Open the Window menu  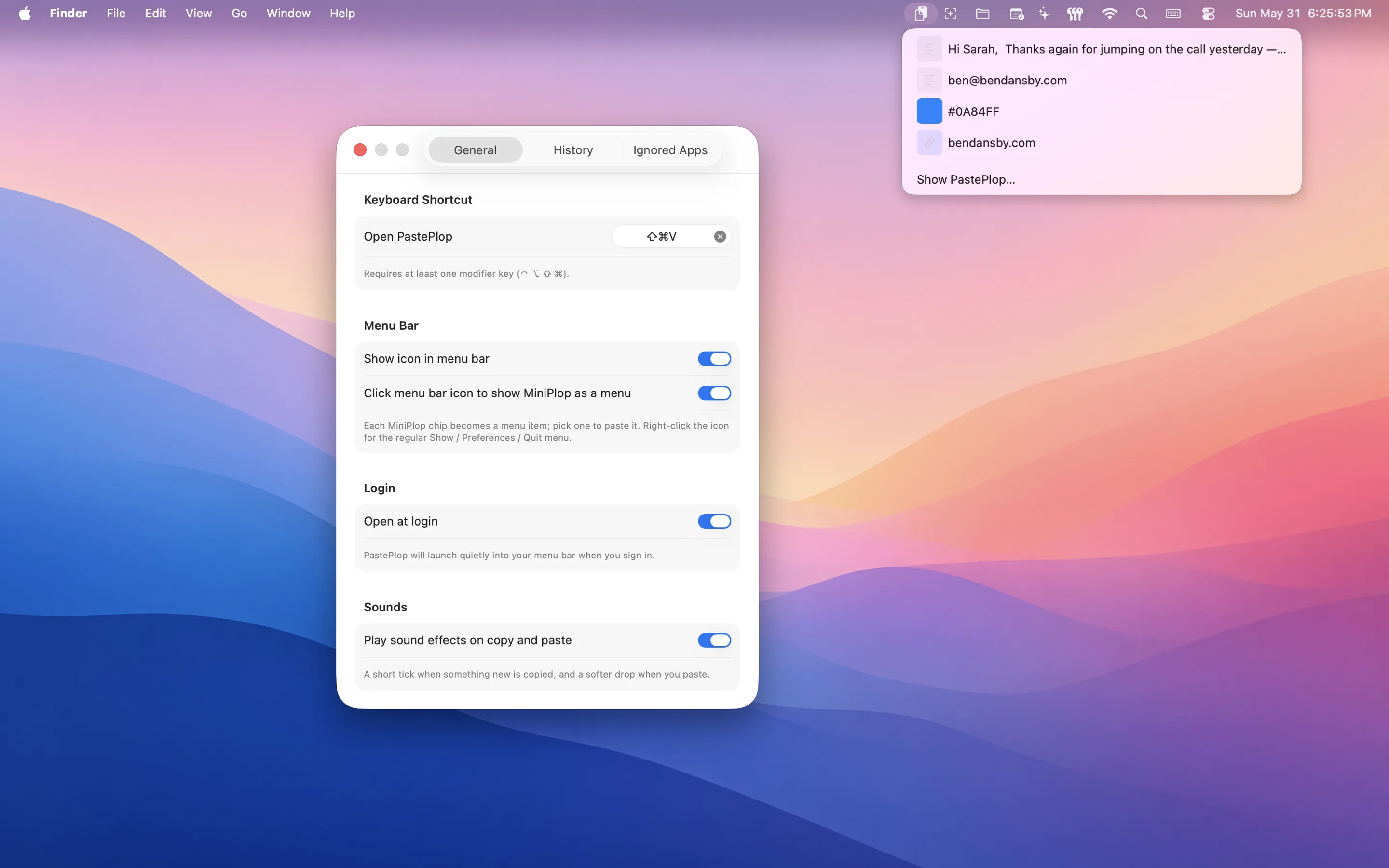[288, 13]
